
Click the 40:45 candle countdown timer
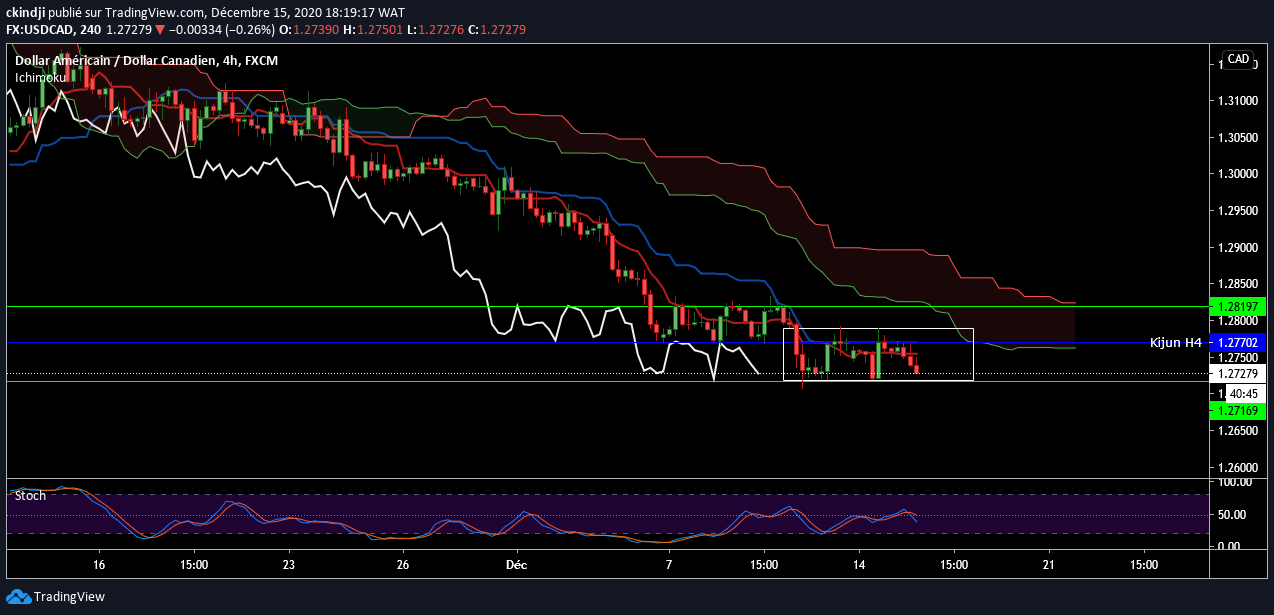[1243, 394]
